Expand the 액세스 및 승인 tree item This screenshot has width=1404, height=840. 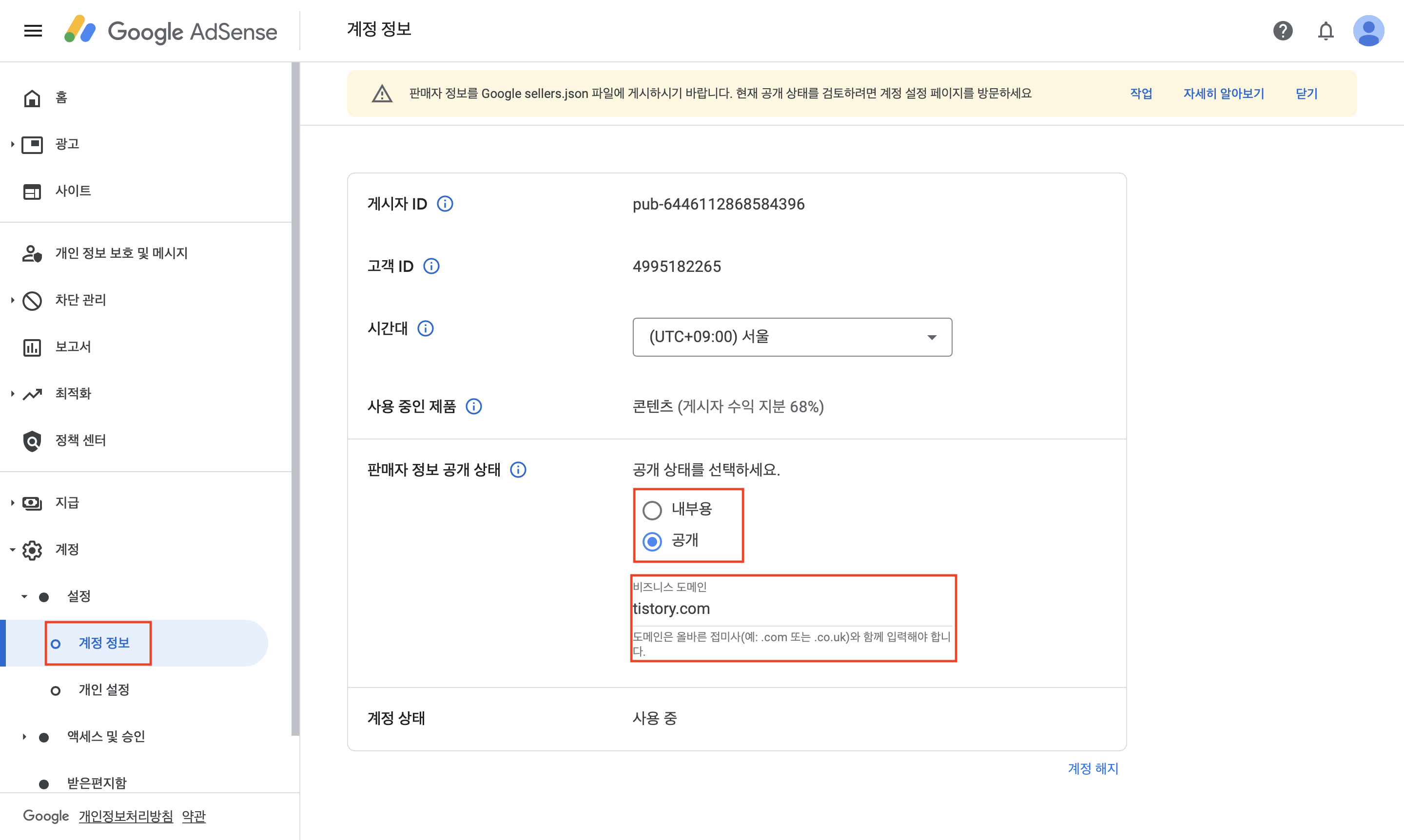[24, 736]
